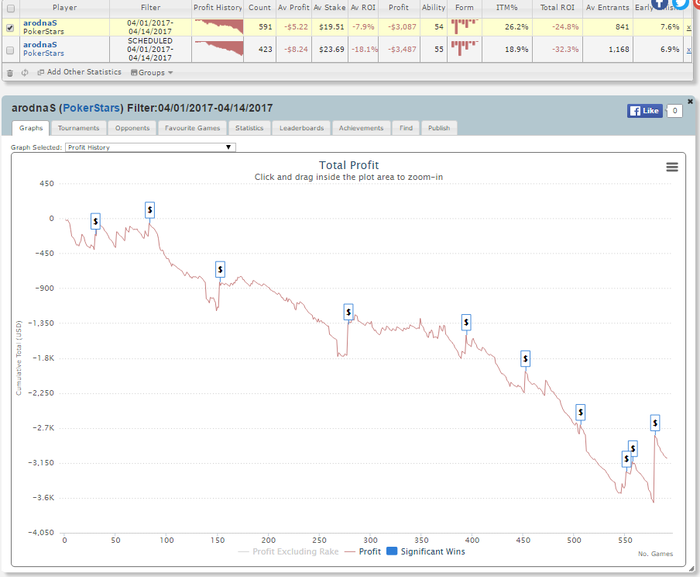Click the first significant win marker near game 30
The height and width of the screenshot is (577, 700).
(96, 222)
